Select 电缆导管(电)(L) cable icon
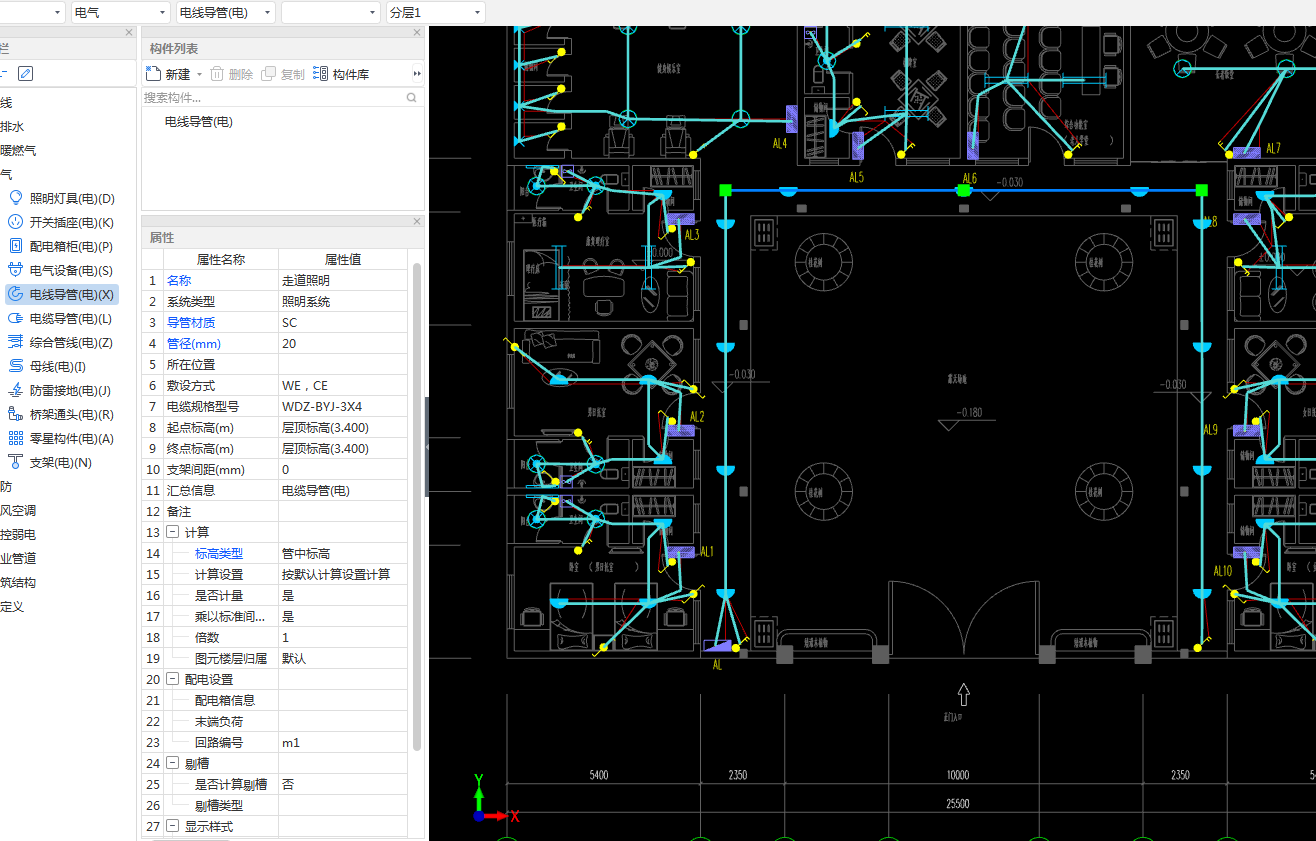The image size is (1316, 841). point(15,318)
